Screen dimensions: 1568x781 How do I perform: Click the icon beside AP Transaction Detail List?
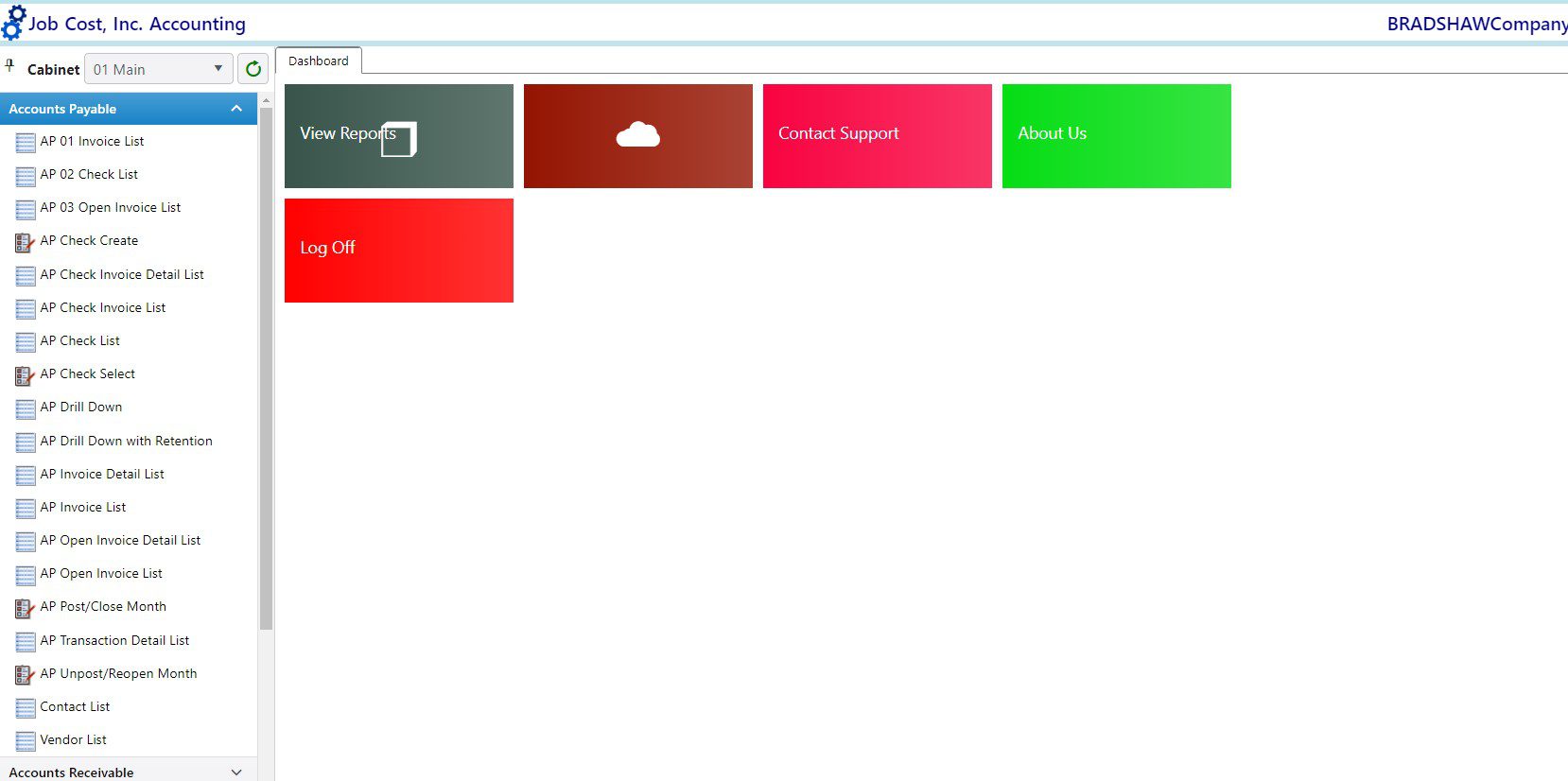coord(26,642)
